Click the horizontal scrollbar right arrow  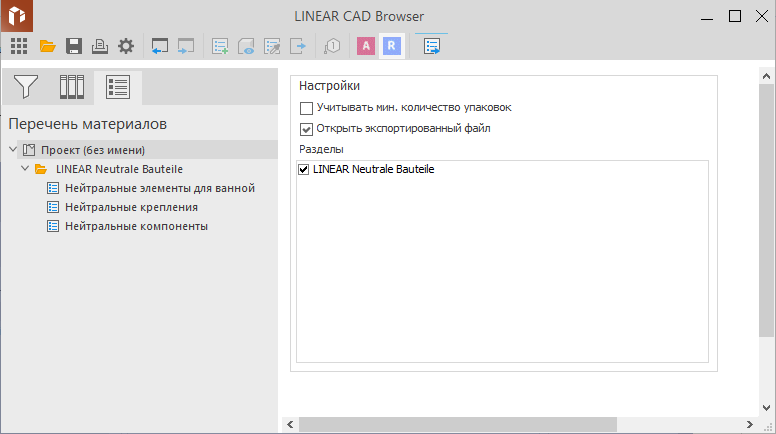tap(750, 425)
